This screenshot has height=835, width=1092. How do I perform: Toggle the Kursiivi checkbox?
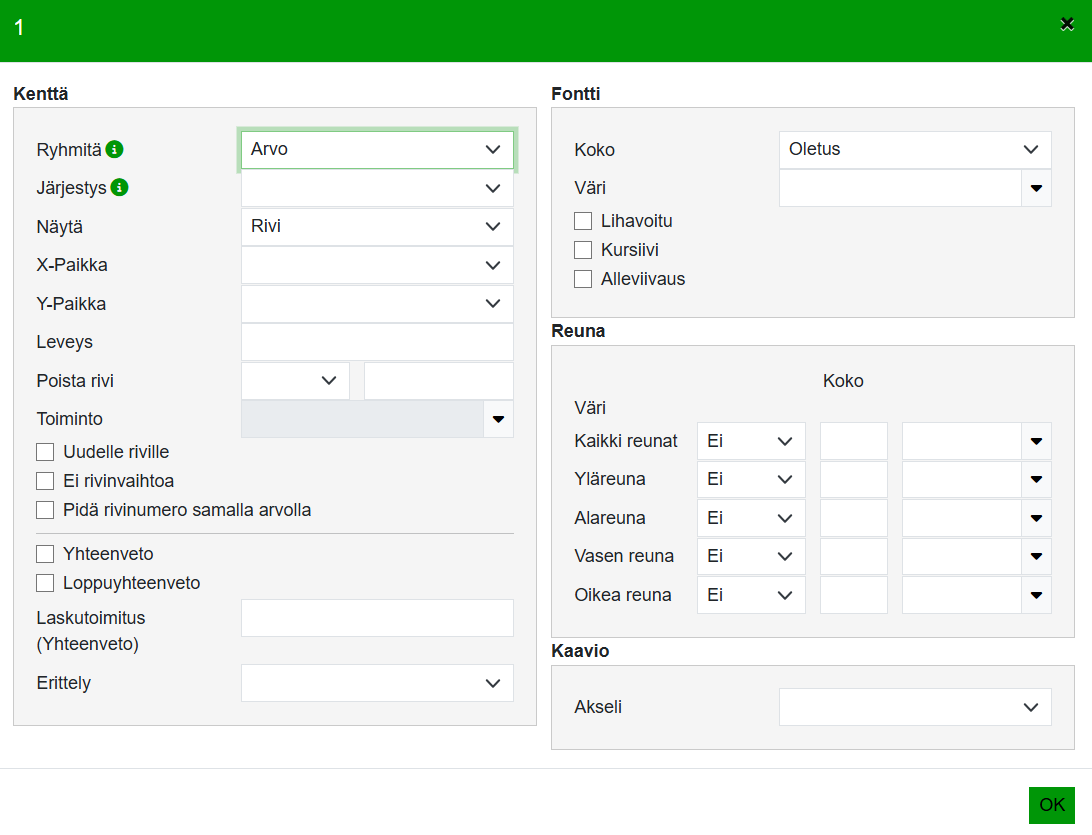tap(583, 250)
